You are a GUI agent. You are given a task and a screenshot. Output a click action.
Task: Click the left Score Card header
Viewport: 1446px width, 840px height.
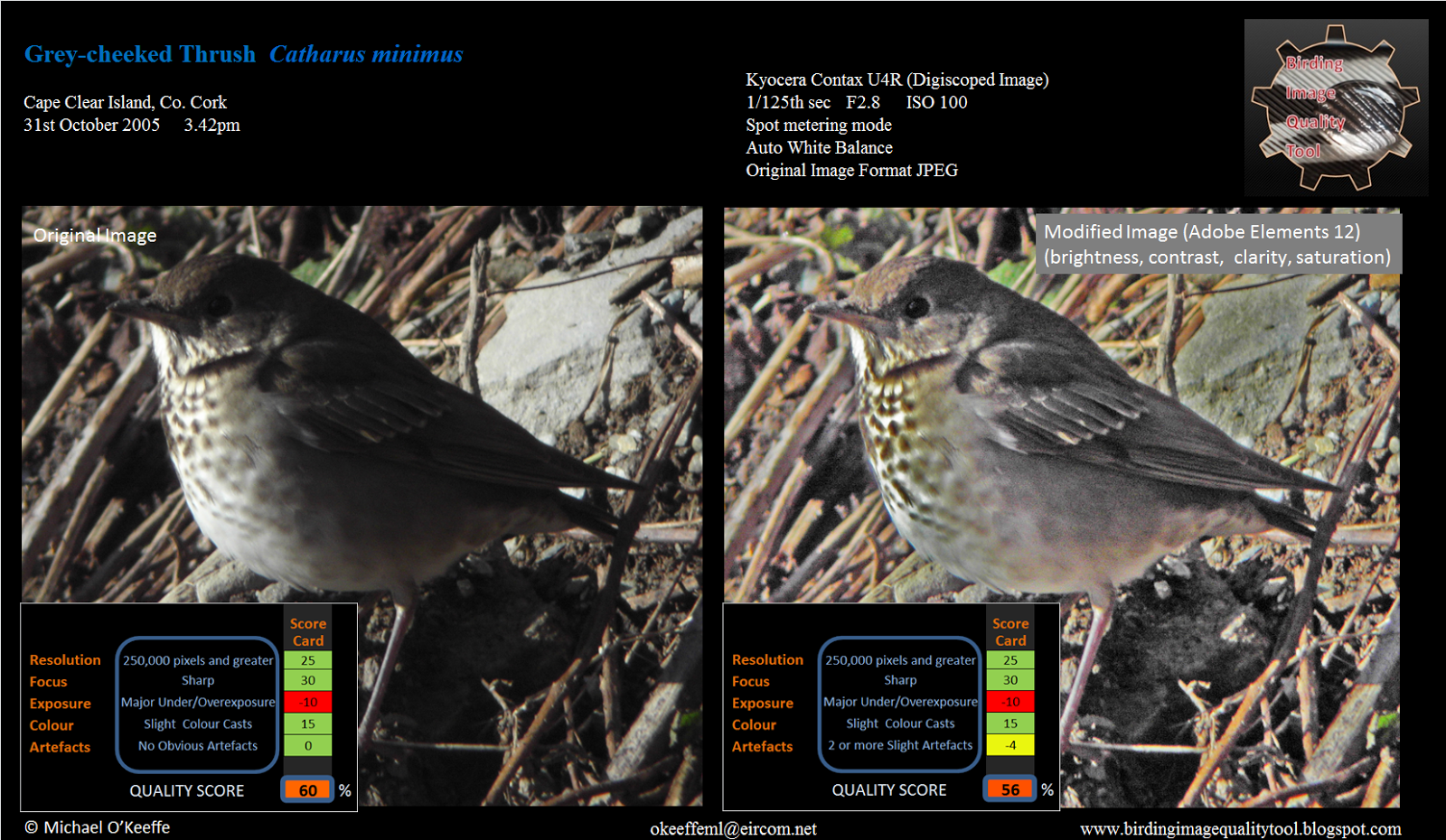click(x=308, y=631)
